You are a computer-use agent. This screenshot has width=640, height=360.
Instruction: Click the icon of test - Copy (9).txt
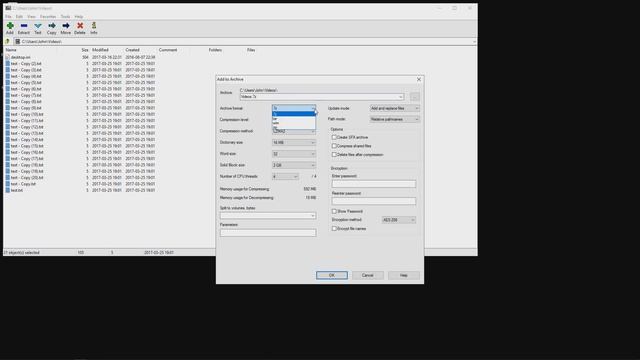[x=7, y=108]
